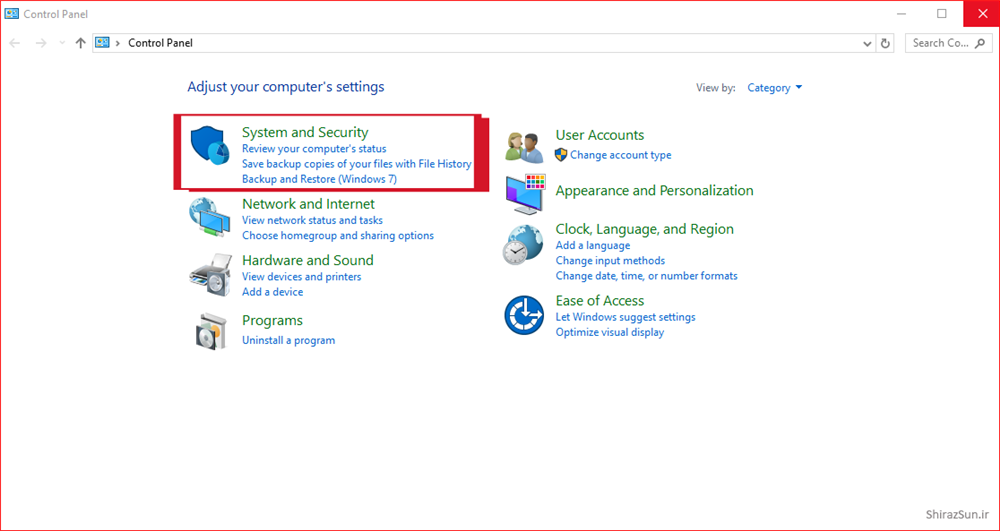
Task: Open recent locations dropdown arrow
Action: [62, 43]
